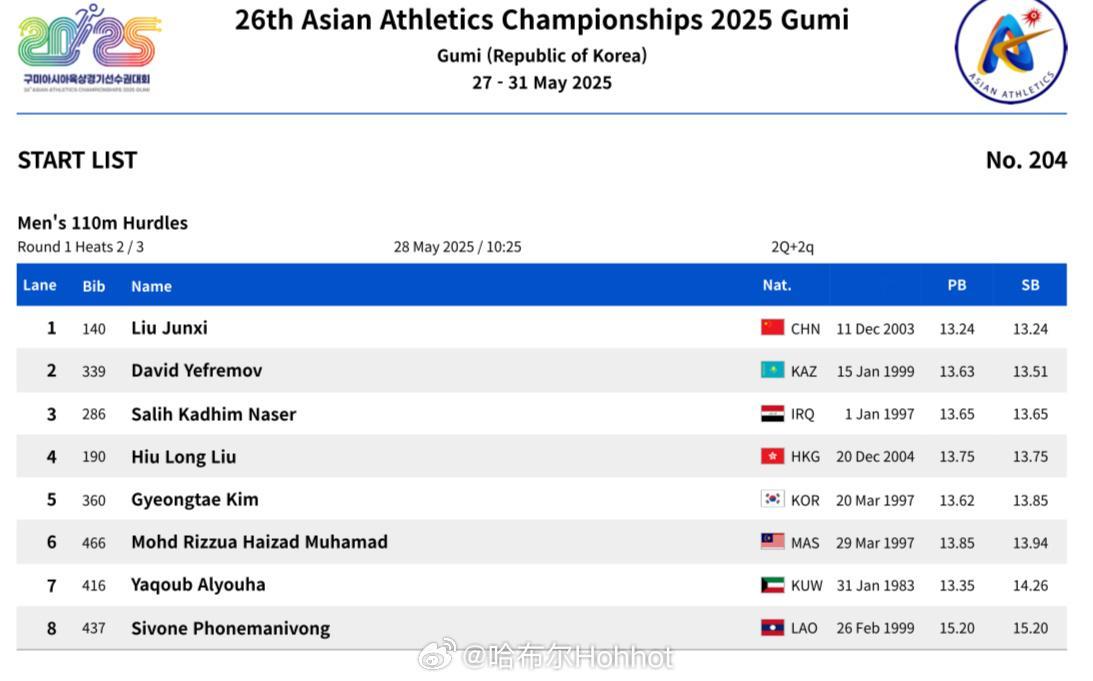
Task: Click the South Korea flag icon
Action: click(x=772, y=499)
